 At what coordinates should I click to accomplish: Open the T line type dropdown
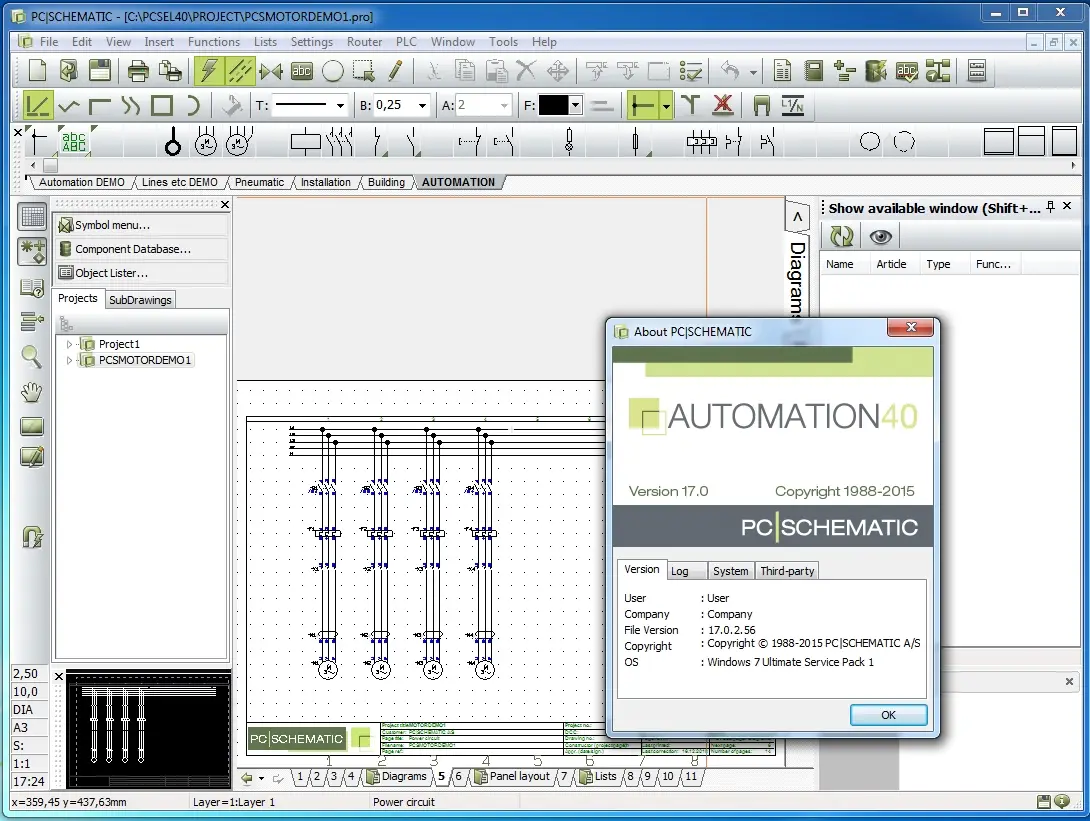[x=340, y=106]
